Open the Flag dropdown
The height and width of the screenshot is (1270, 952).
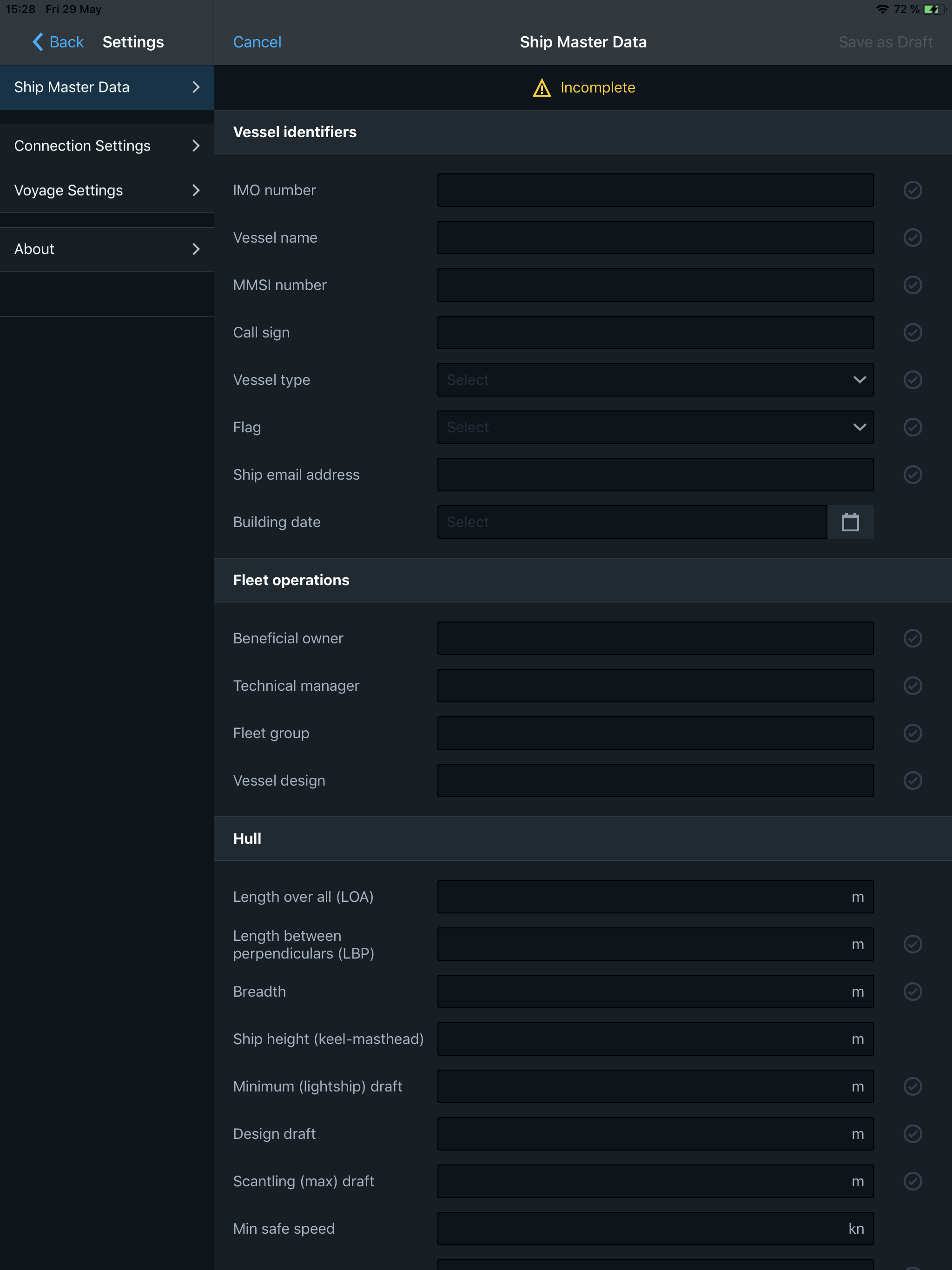point(654,427)
